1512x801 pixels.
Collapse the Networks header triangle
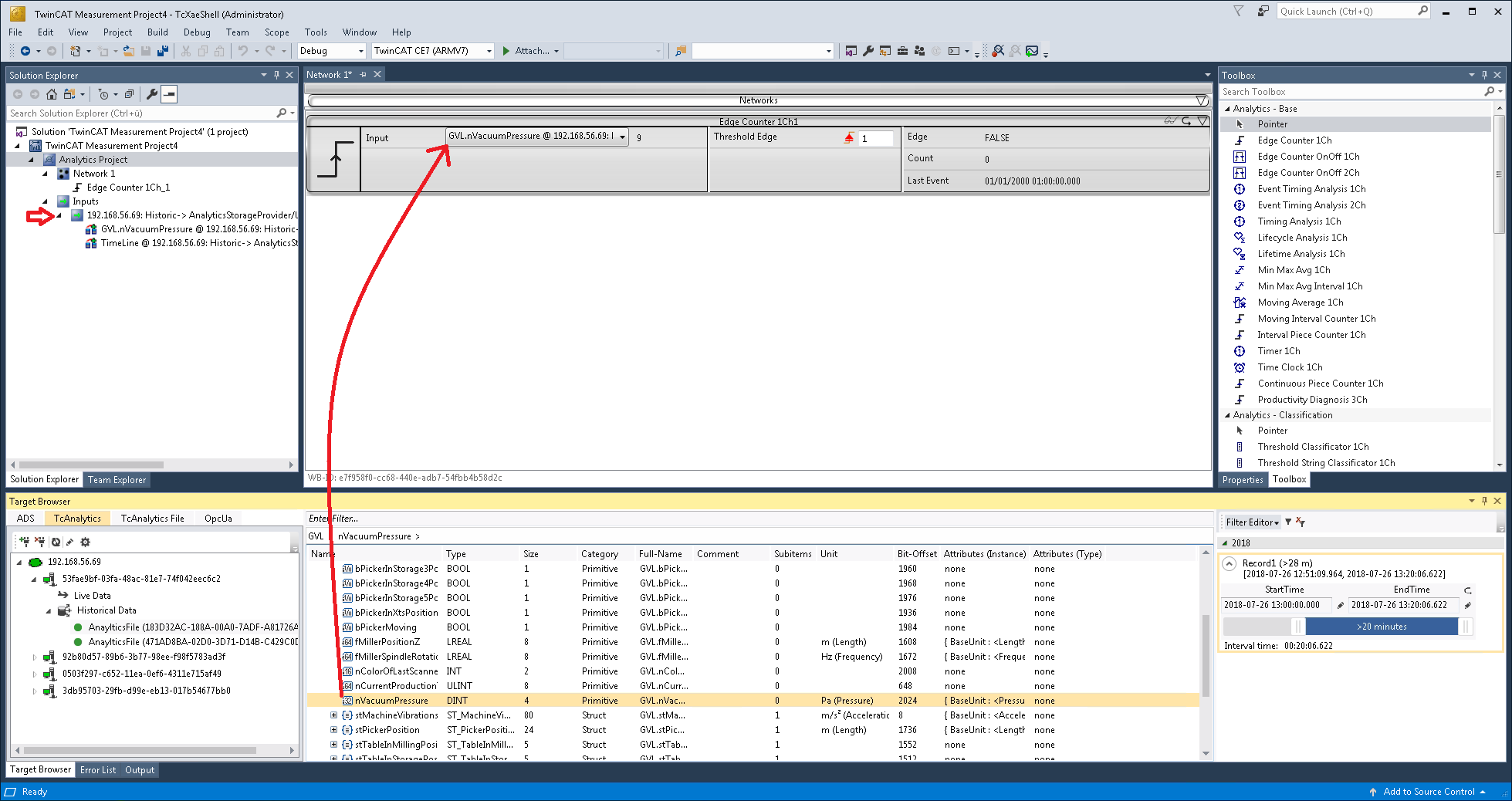(1202, 100)
